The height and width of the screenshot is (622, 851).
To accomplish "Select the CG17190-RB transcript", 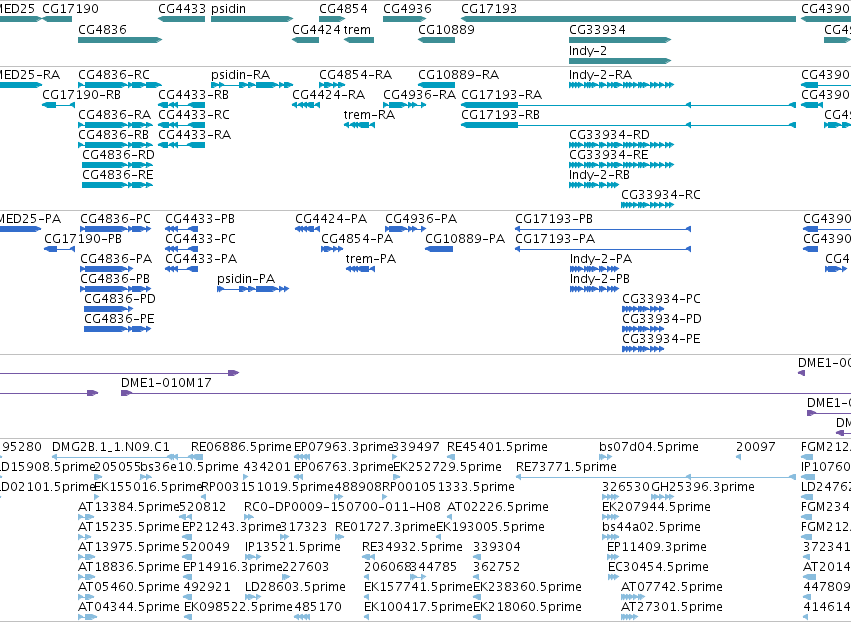I will tap(59, 105).
